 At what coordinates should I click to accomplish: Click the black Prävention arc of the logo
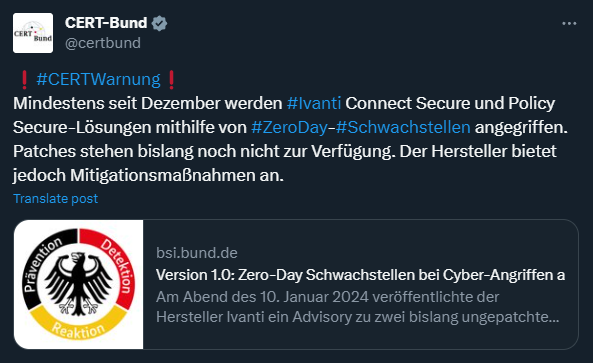(42, 261)
